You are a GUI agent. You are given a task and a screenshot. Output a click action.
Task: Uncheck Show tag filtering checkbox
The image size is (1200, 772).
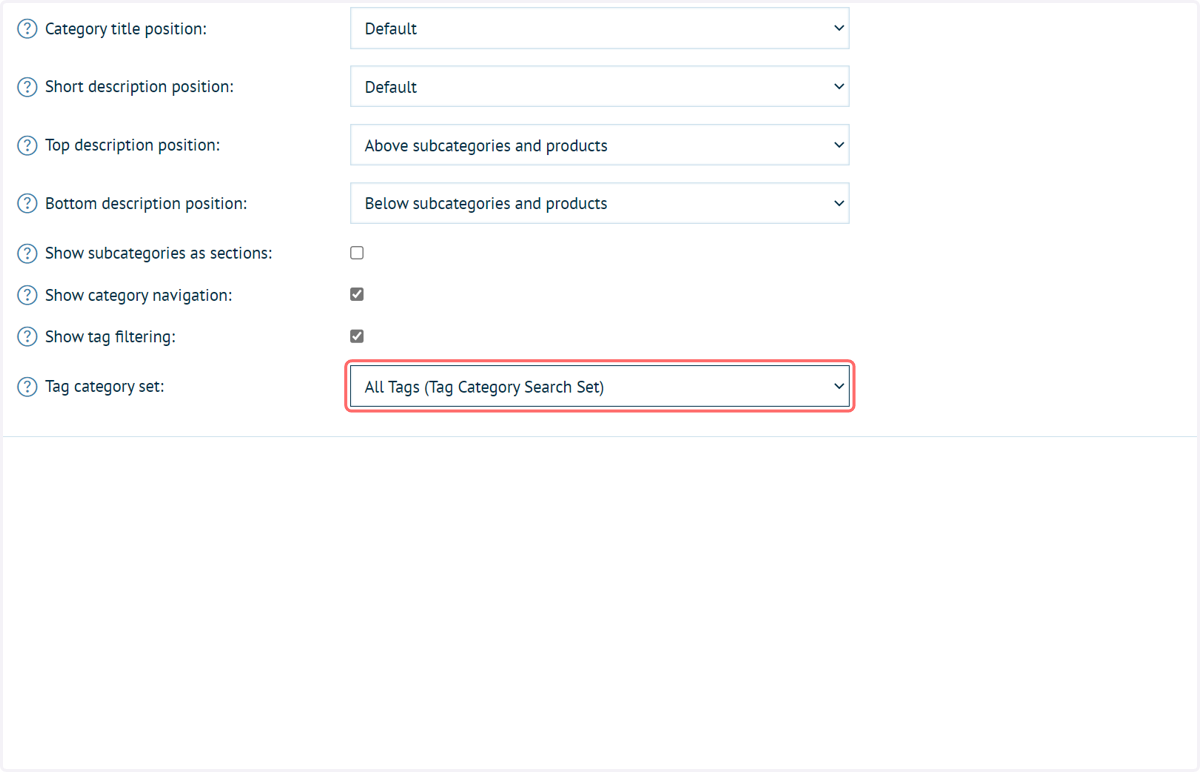pyautogui.click(x=357, y=336)
